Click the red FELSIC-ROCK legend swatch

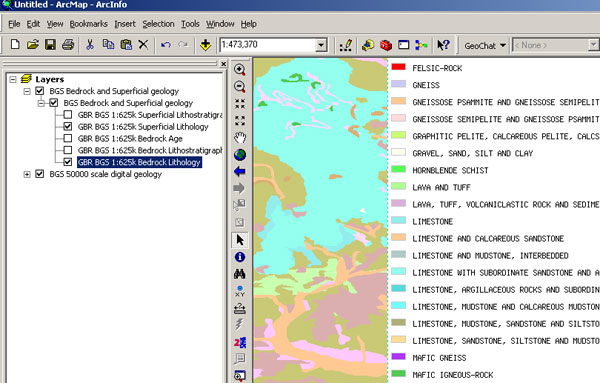tap(398, 67)
